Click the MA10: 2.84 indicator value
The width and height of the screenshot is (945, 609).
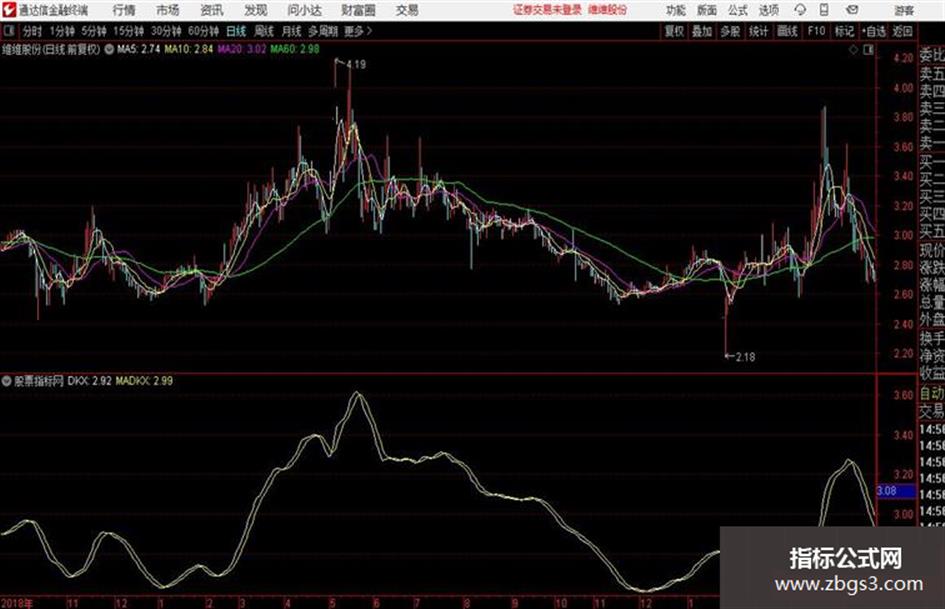click(189, 49)
